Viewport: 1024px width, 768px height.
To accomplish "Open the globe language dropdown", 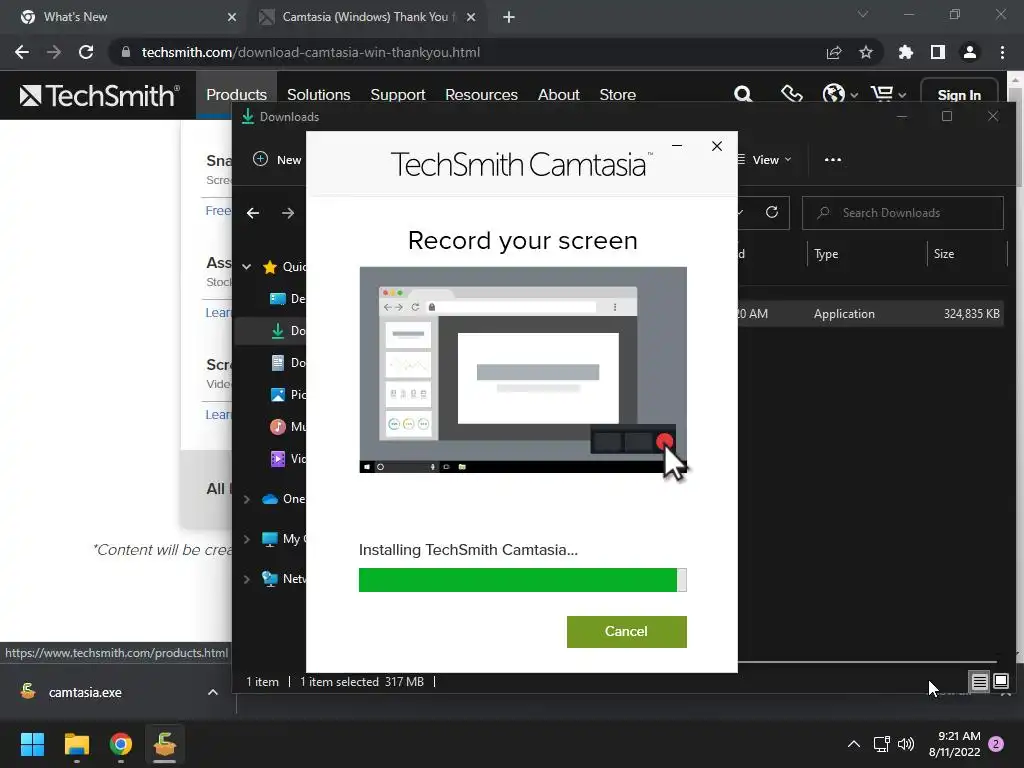I will point(840,94).
